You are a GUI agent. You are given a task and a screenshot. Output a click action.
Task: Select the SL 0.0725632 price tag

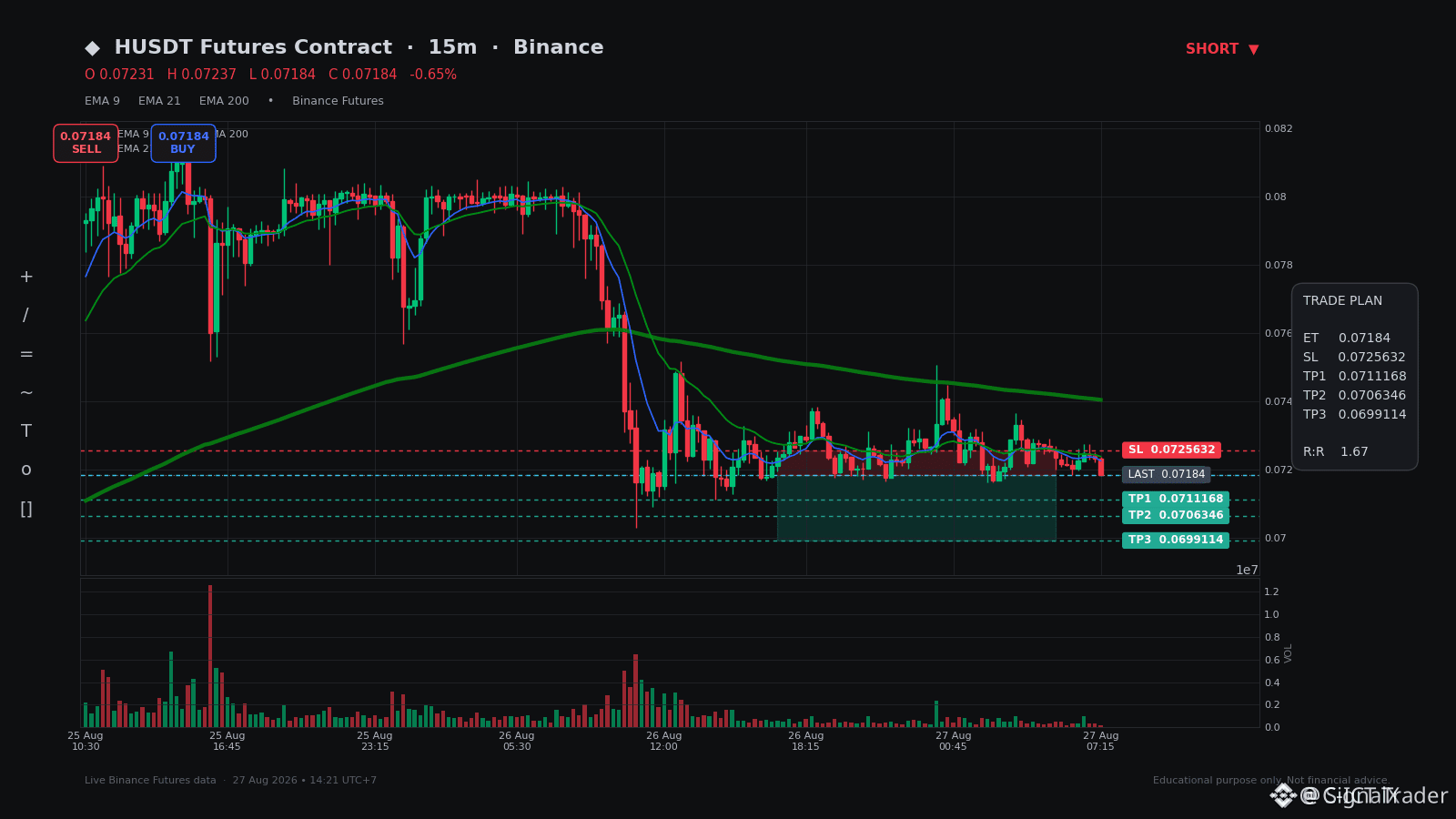point(1171,450)
